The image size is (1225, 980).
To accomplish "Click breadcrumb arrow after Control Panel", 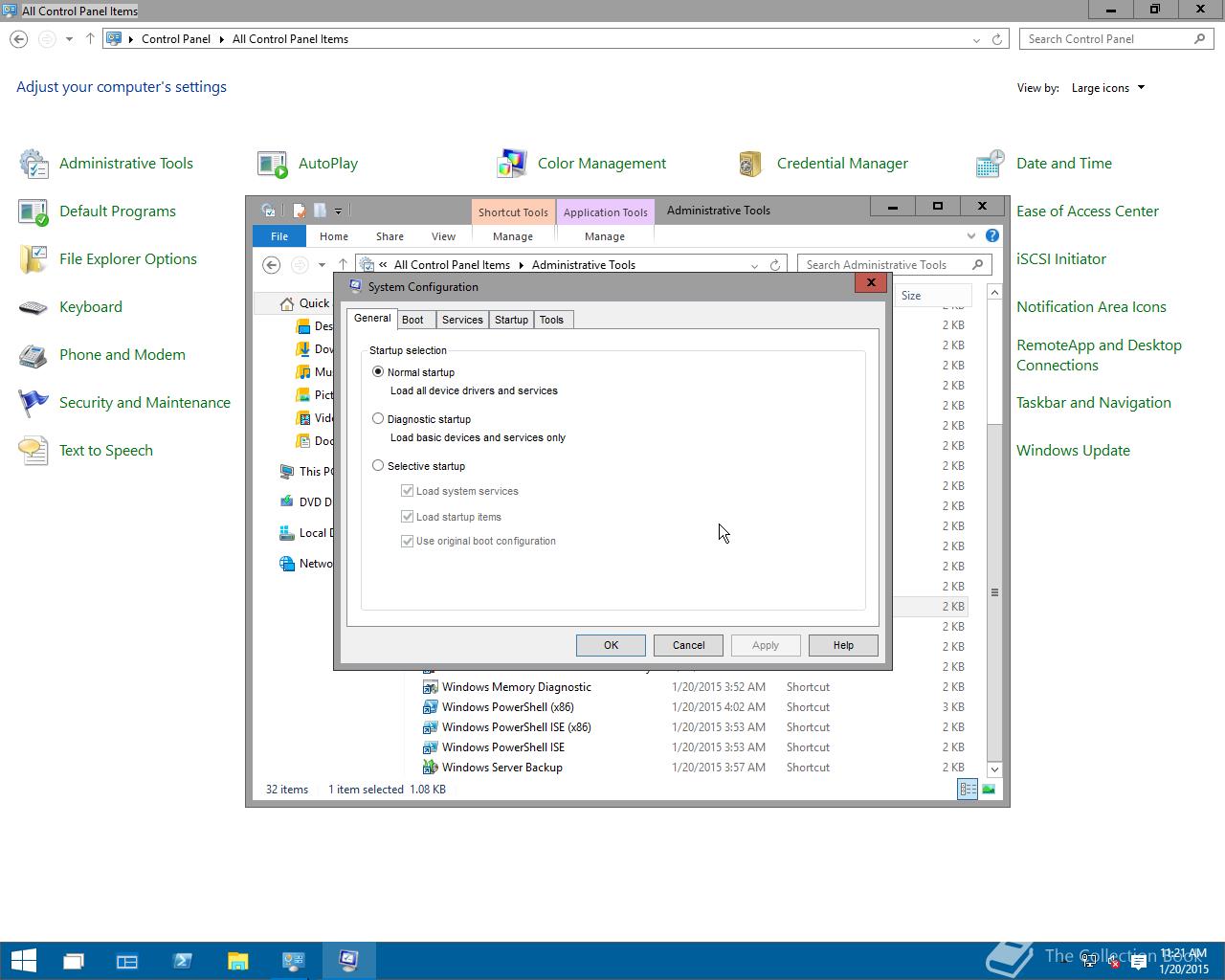I will [x=221, y=39].
